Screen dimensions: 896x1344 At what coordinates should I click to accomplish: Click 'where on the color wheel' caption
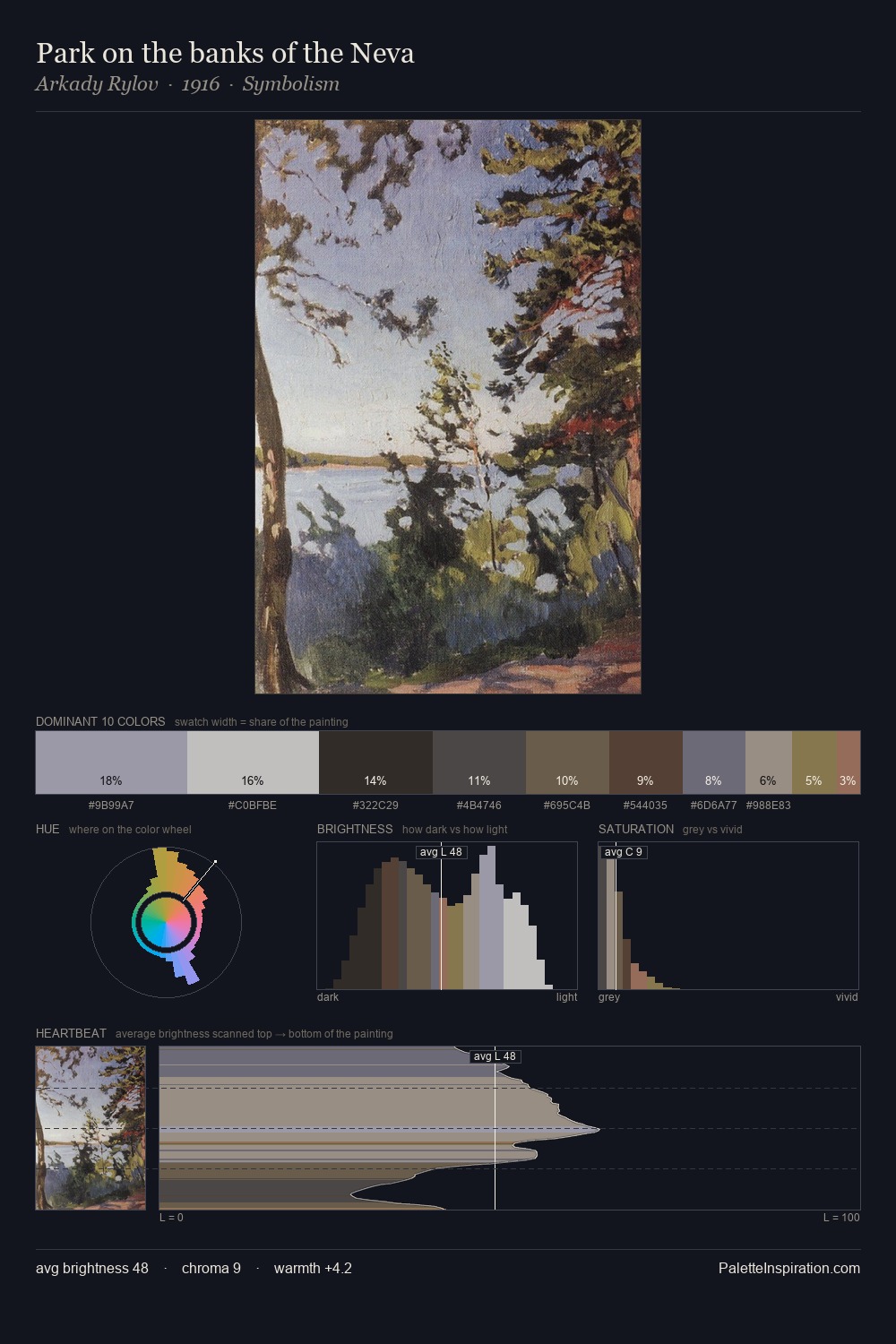(130, 830)
